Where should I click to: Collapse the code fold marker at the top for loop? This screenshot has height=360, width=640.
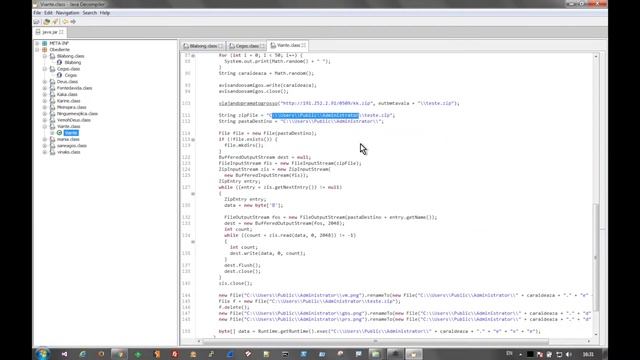point(193,56)
